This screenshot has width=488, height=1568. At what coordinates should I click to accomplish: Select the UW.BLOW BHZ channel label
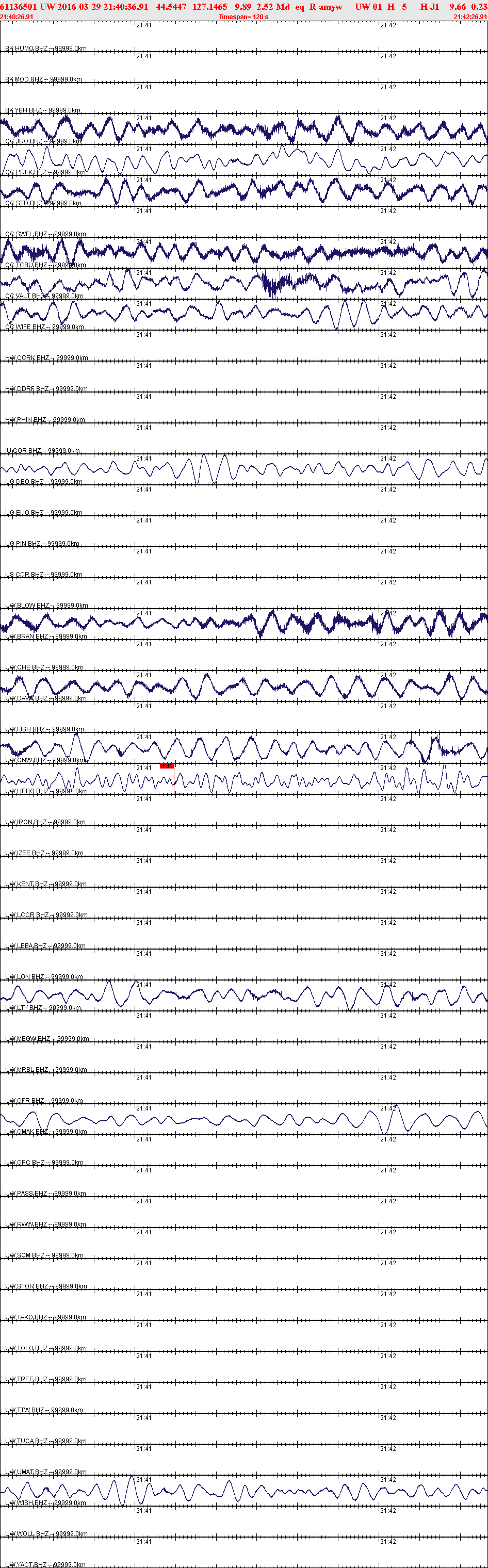(46, 606)
